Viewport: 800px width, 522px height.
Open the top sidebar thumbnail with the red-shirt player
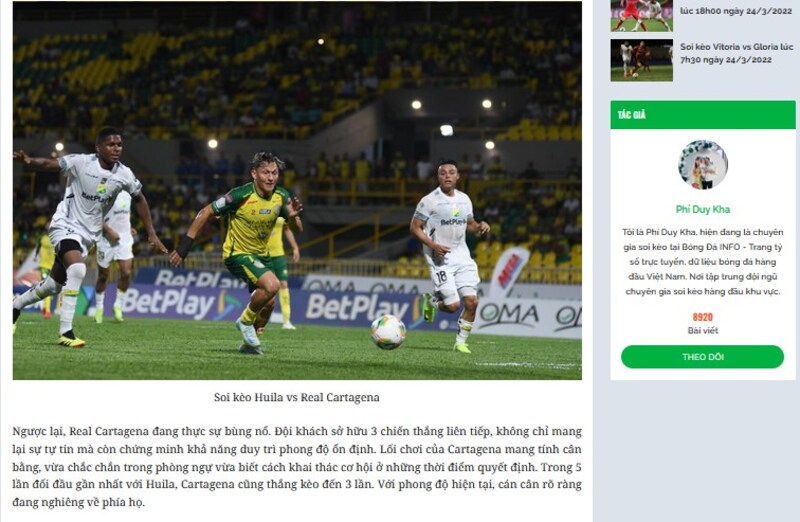click(641, 16)
